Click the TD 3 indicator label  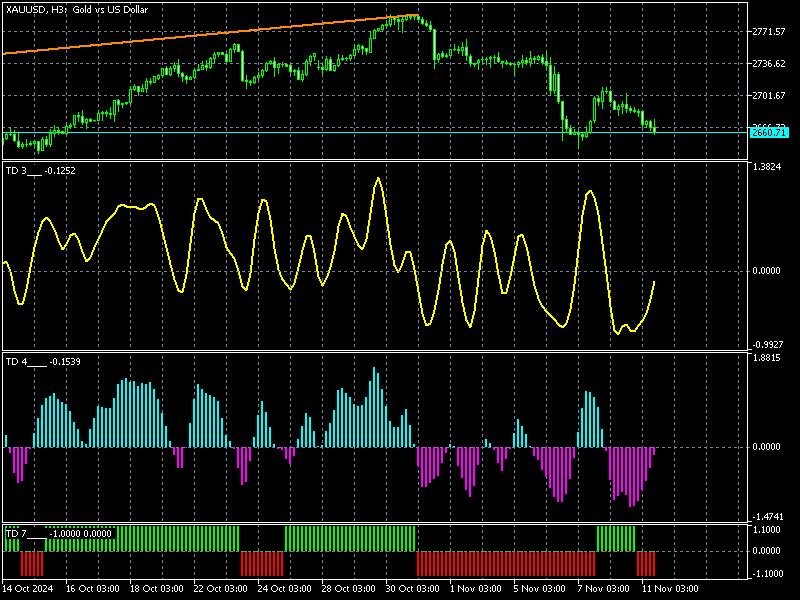(40, 171)
